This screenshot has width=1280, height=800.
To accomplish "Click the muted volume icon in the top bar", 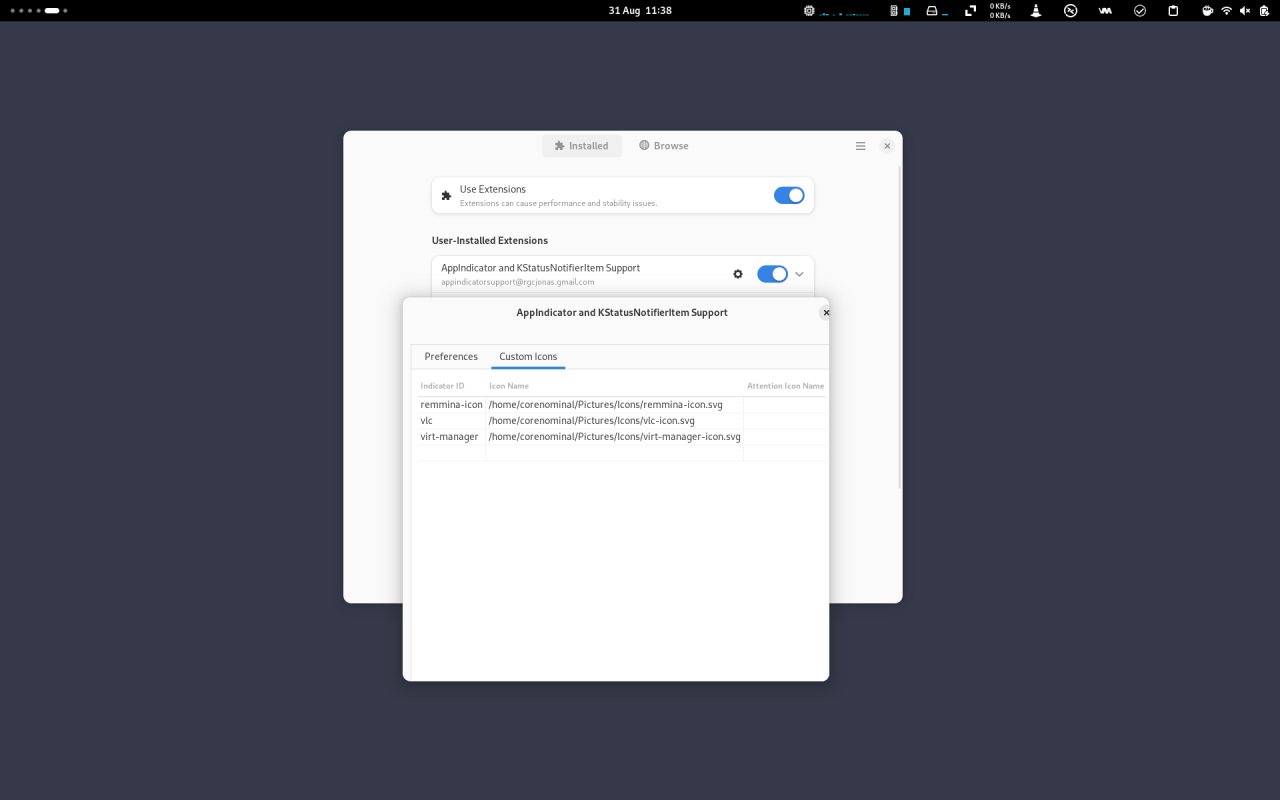I will [x=1246, y=10].
